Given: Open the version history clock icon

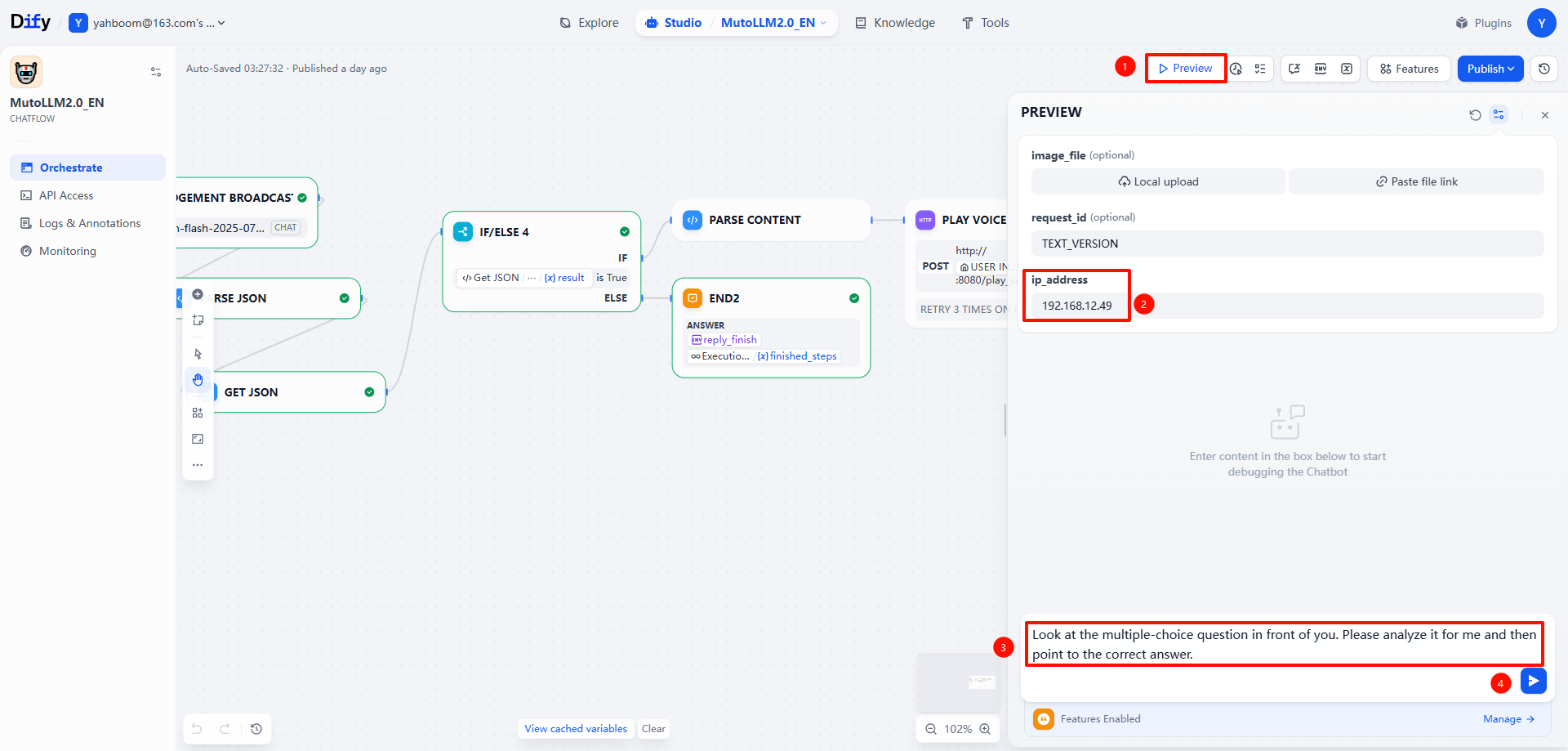Looking at the screenshot, I should [x=1544, y=69].
